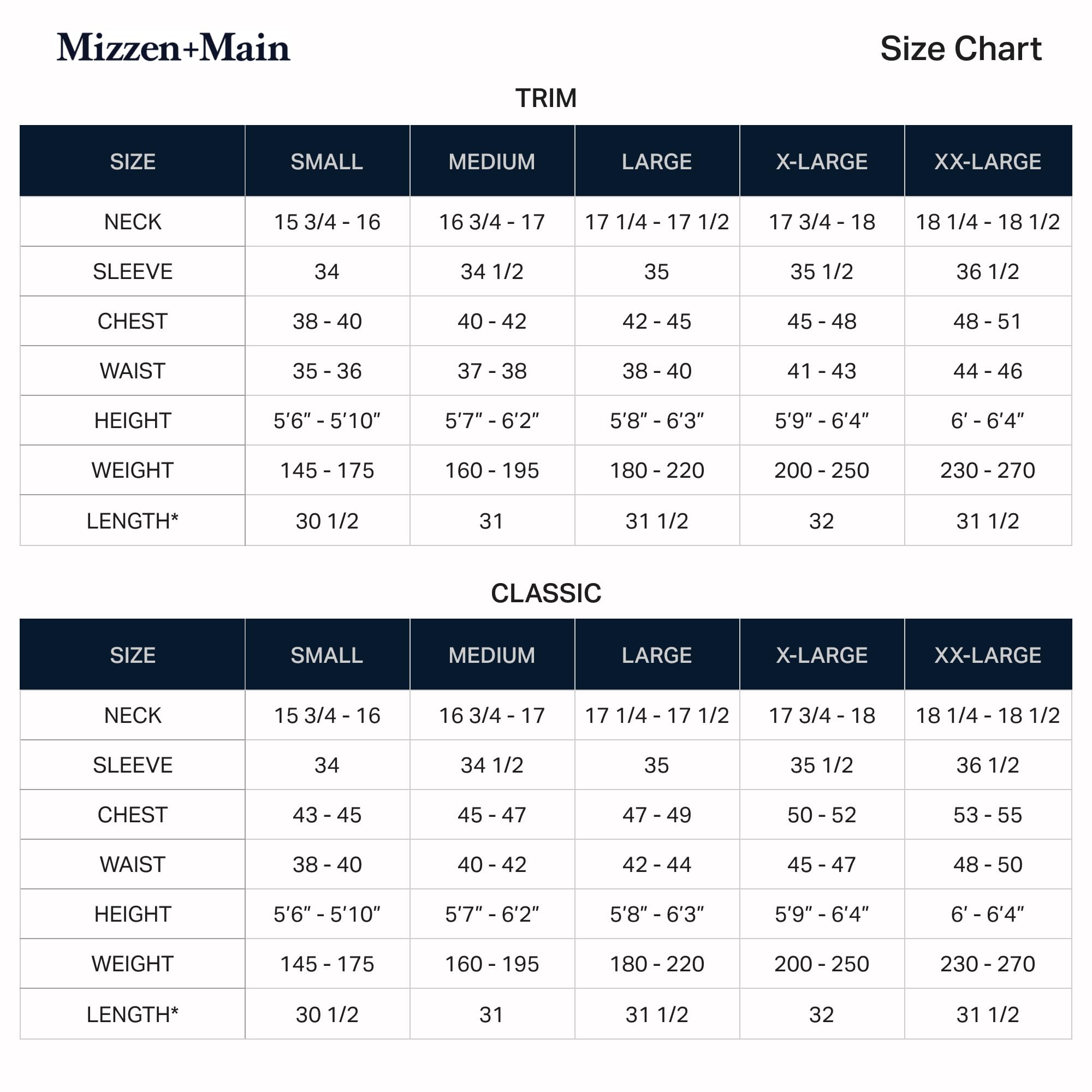Click the SMALL column header in CLASSIC table

(x=327, y=655)
